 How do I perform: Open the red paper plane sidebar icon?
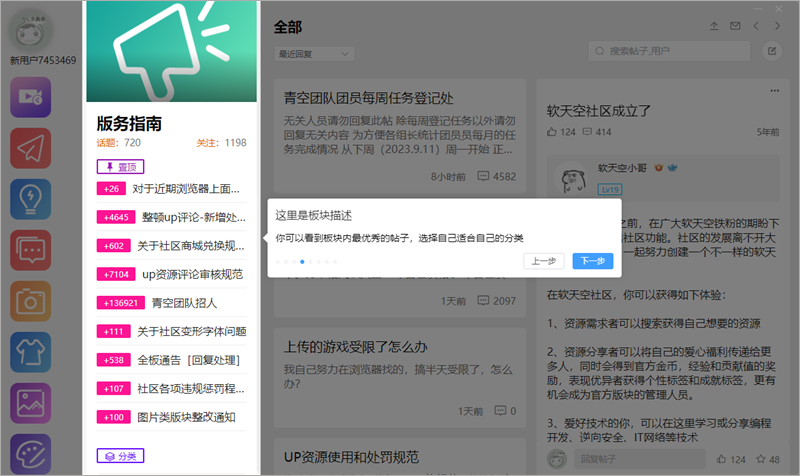point(31,148)
